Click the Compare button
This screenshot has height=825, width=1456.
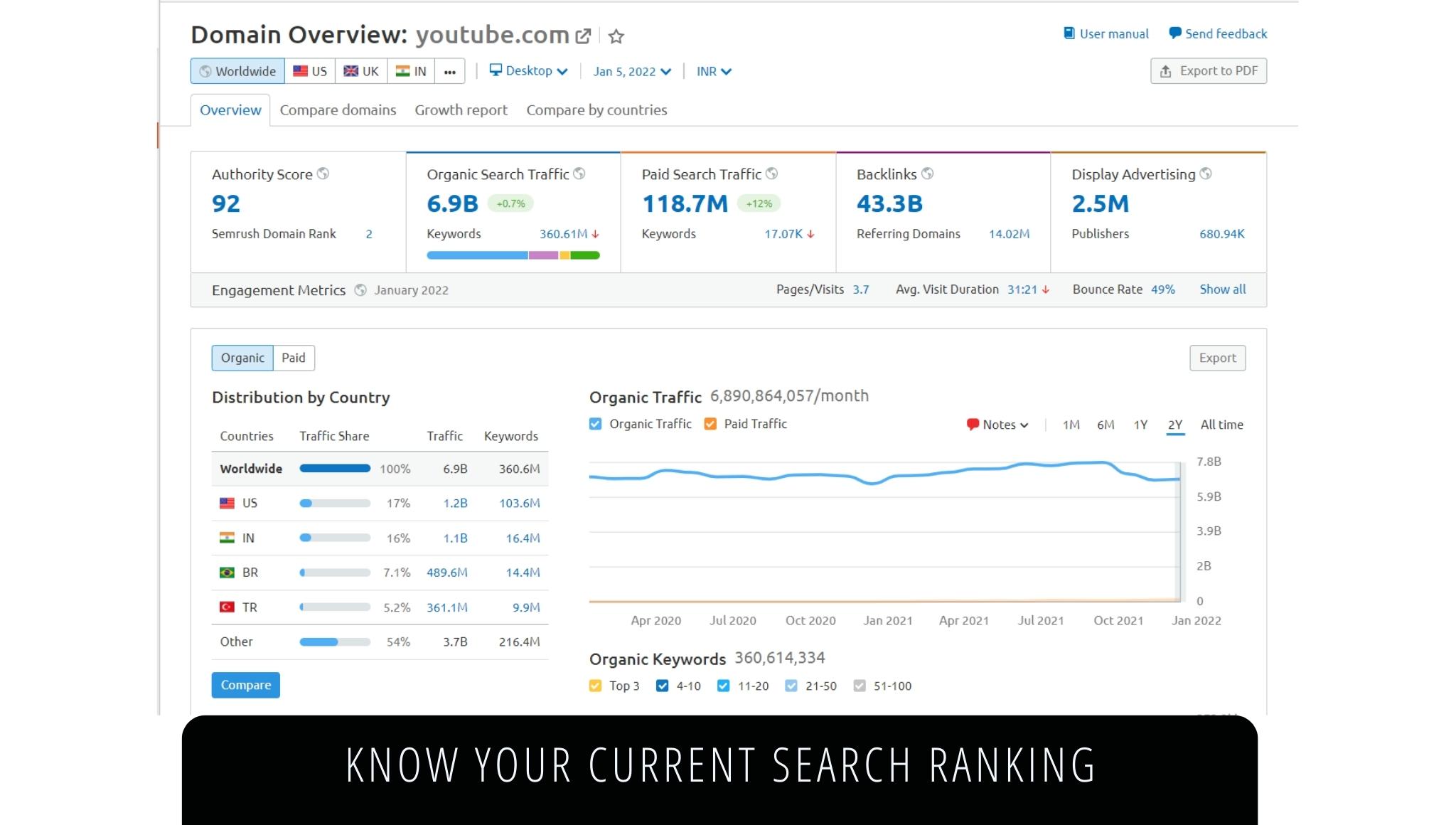click(x=246, y=685)
